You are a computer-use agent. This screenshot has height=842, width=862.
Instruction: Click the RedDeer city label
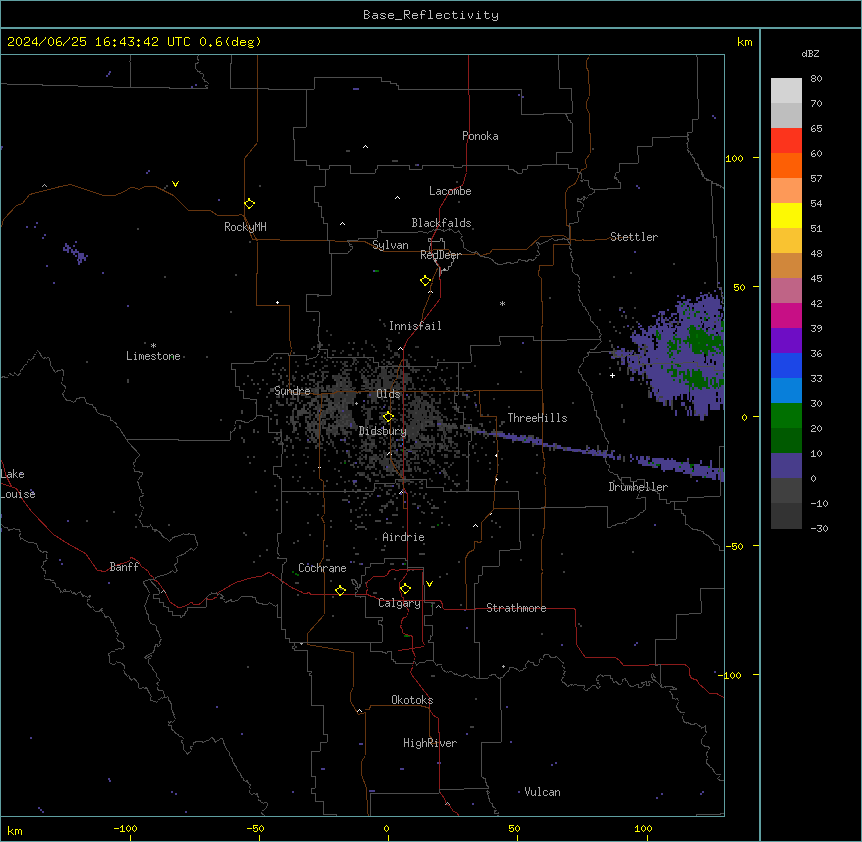coord(440,255)
